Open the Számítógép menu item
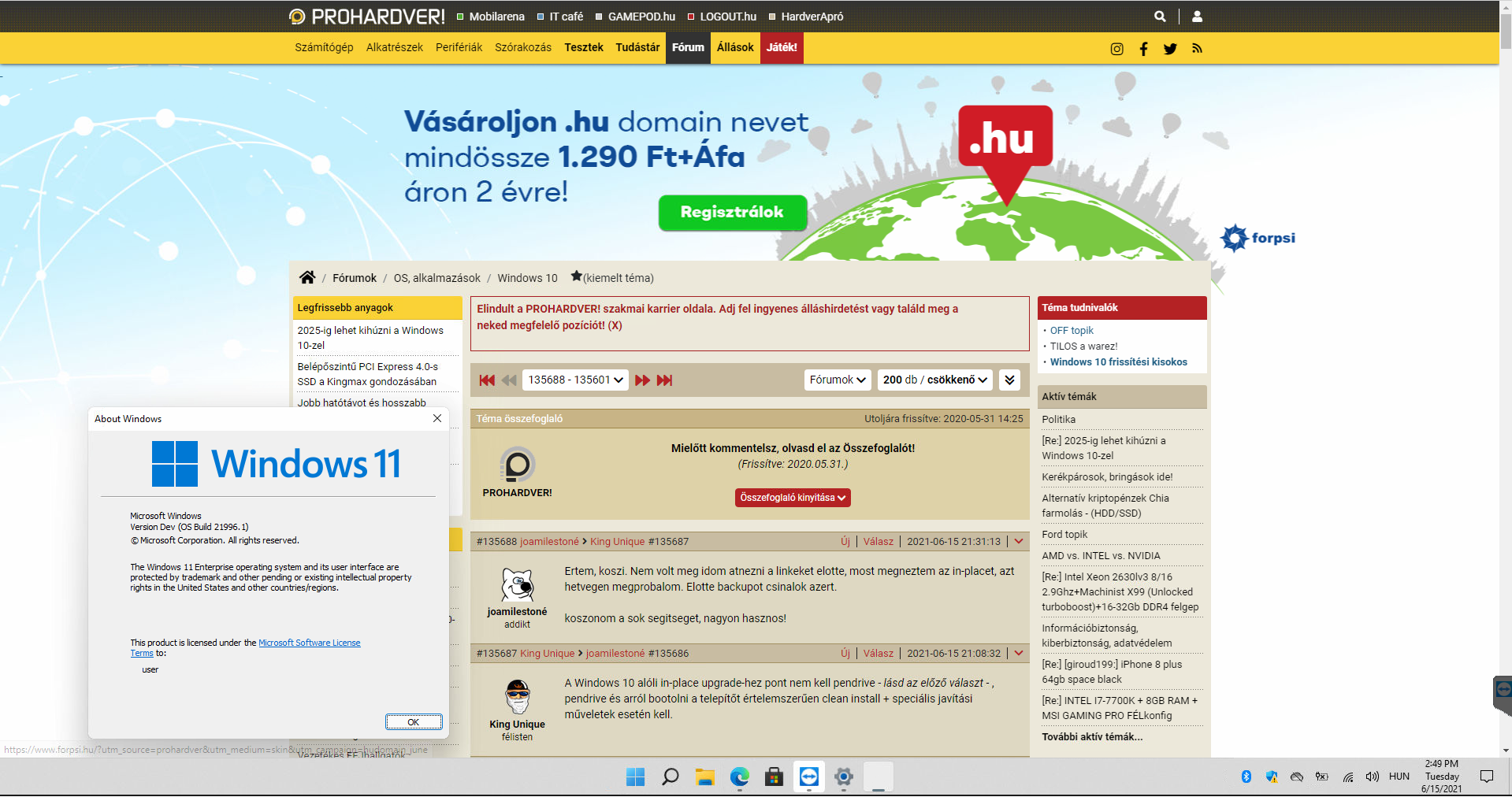Viewport: 1512px width, 797px height. (324, 47)
